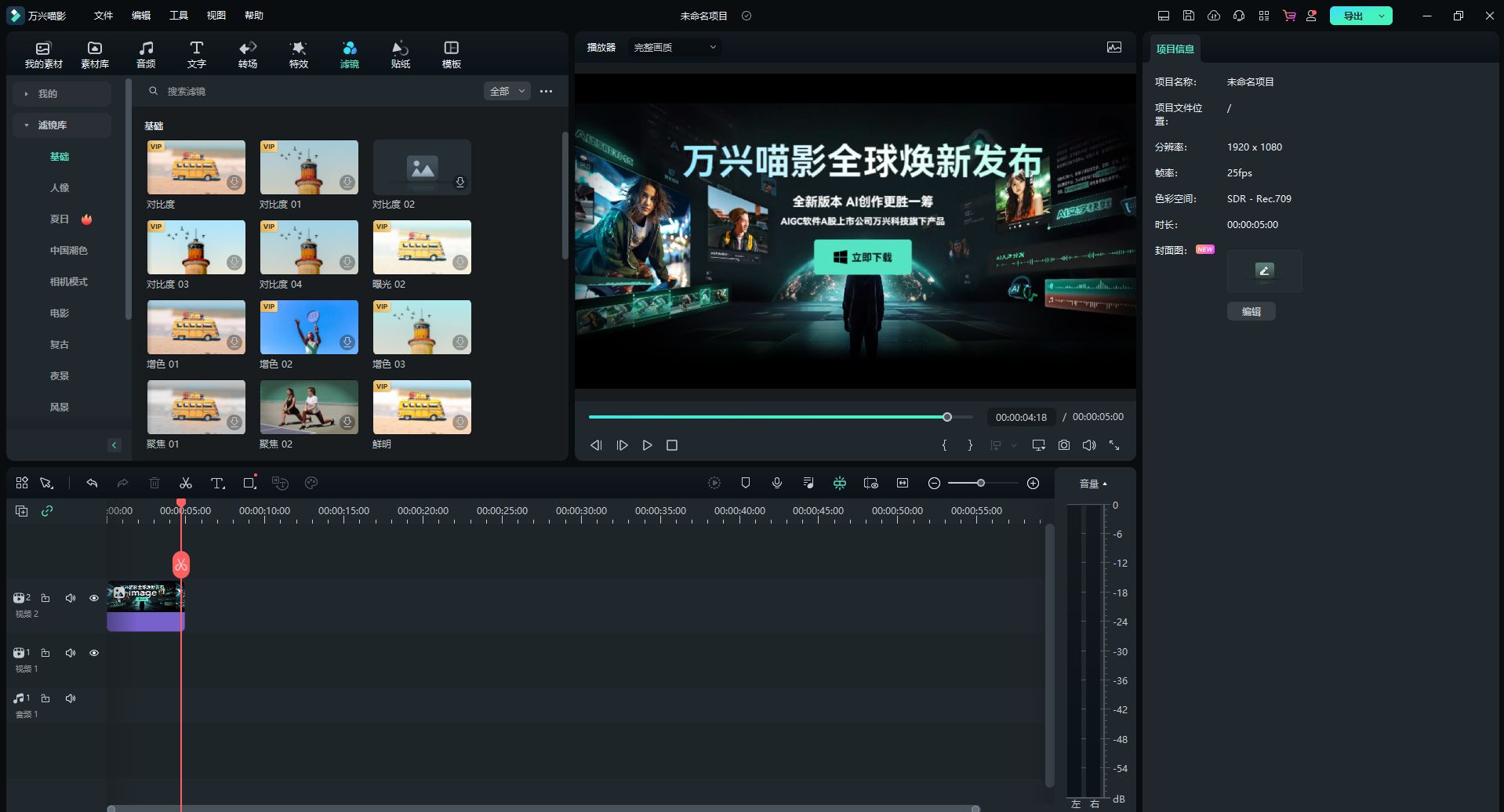Screen dimensions: 1504x812
Task: Zoom in timeline with plus icon
Action: point(1034,483)
